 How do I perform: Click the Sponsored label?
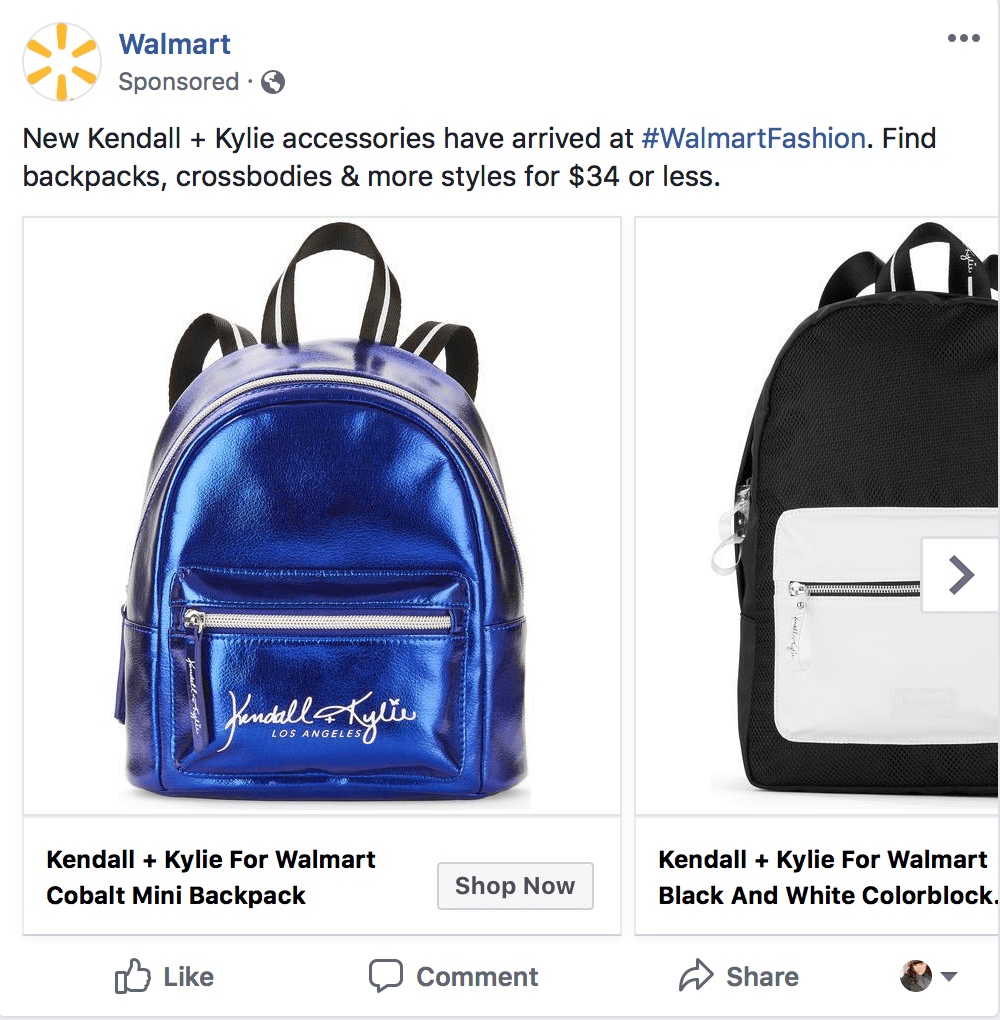178,82
